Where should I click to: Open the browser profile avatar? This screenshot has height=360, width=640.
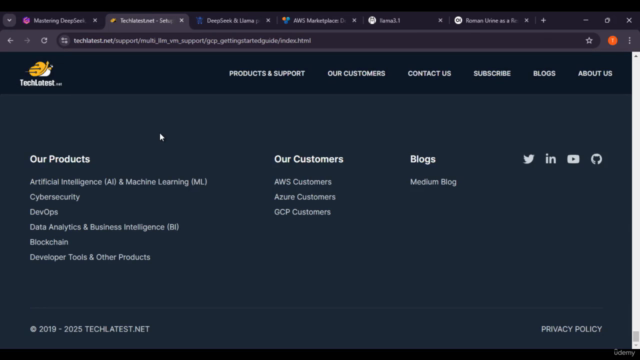click(613, 40)
